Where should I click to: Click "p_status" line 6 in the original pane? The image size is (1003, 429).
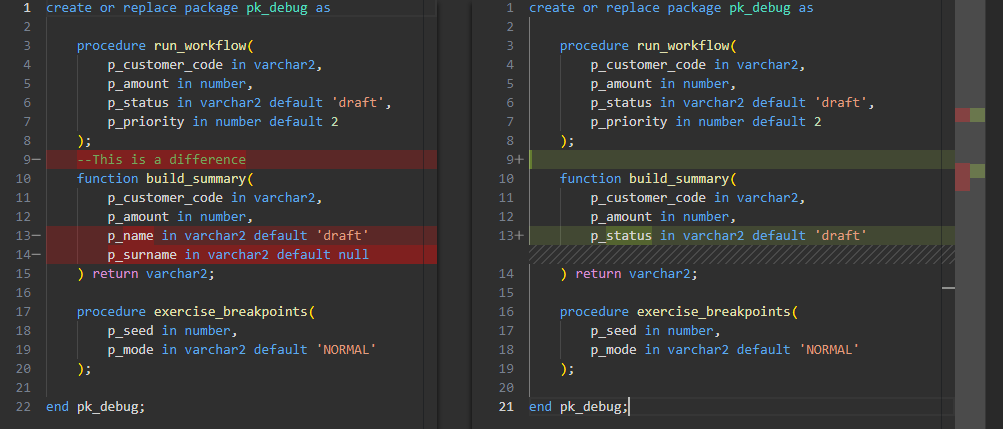pos(249,103)
